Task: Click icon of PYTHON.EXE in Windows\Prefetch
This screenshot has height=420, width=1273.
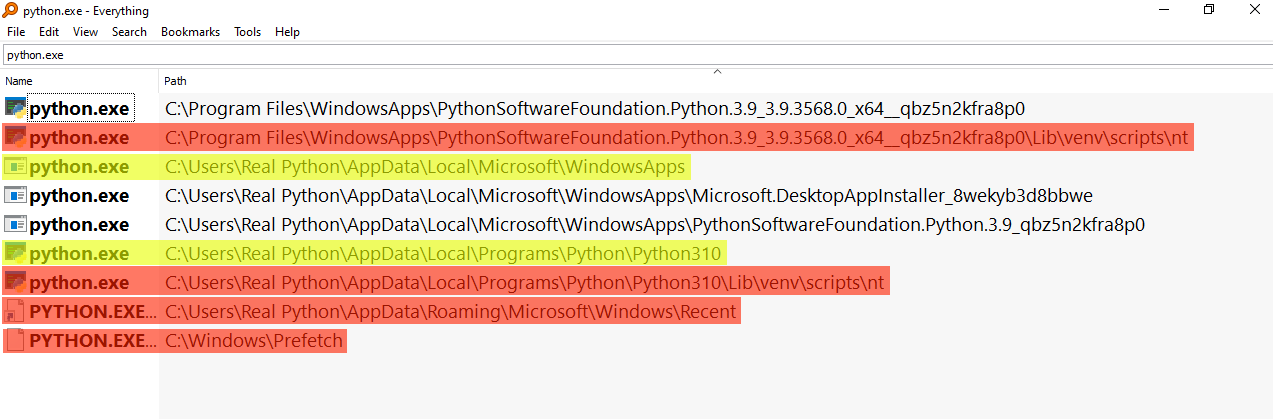Action: click(x=15, y=341)
